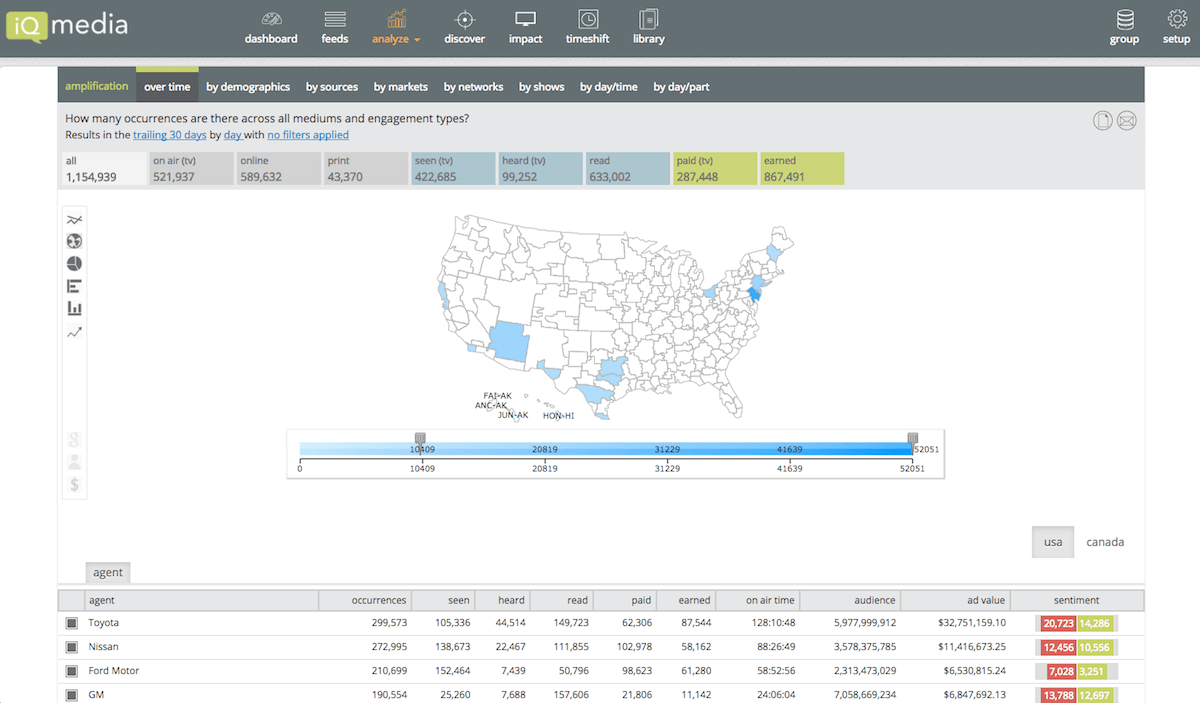Email results using the envelope icon
The image size is (1200, 703).
pyautogui.click(x=1127, y=121)
